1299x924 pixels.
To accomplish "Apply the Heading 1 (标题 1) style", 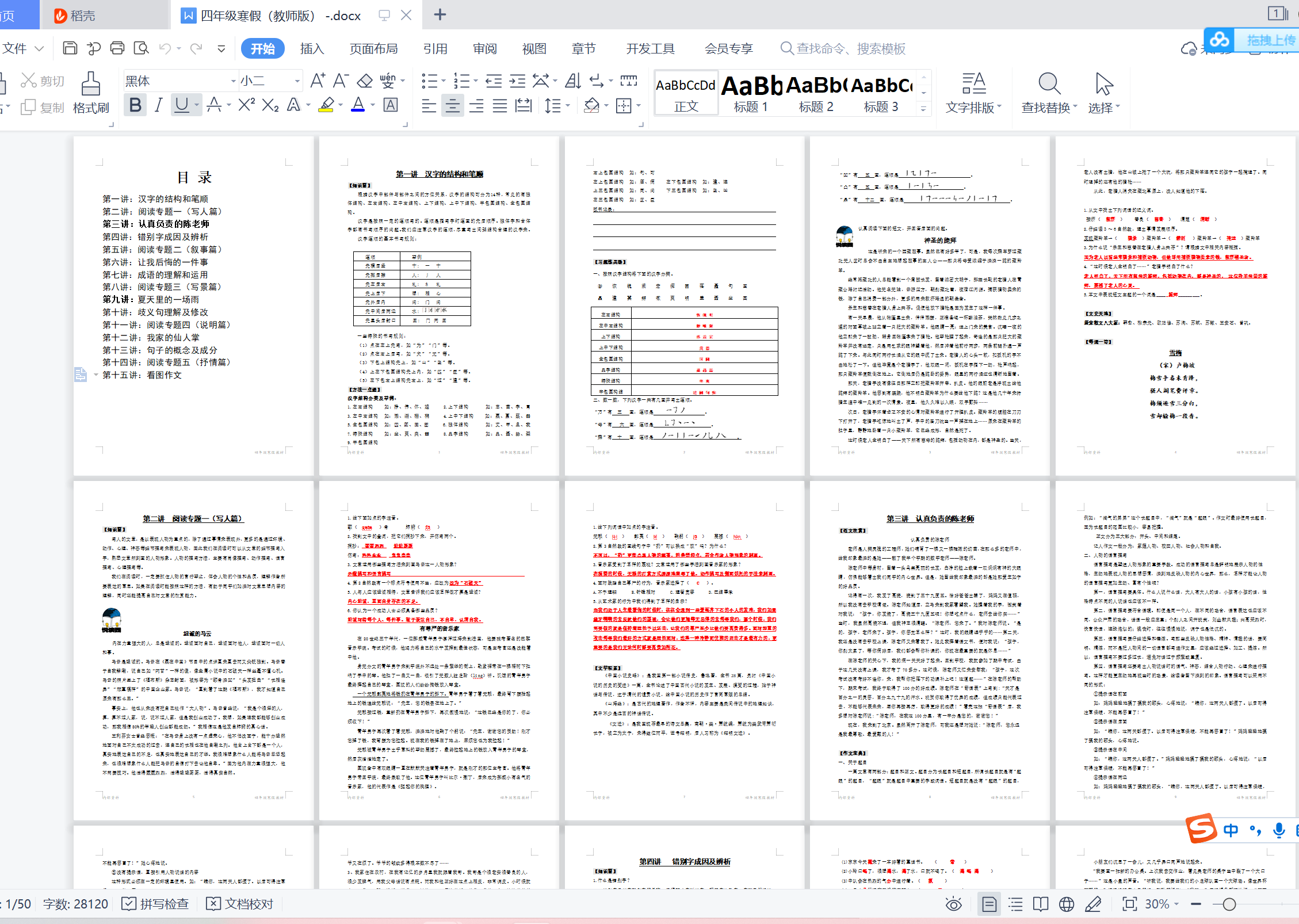I will 751,93.
